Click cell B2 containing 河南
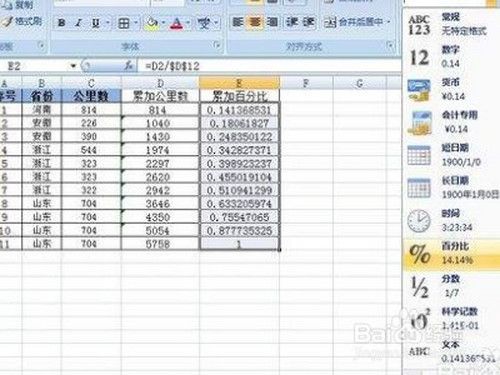 click(x=42, y=110)
